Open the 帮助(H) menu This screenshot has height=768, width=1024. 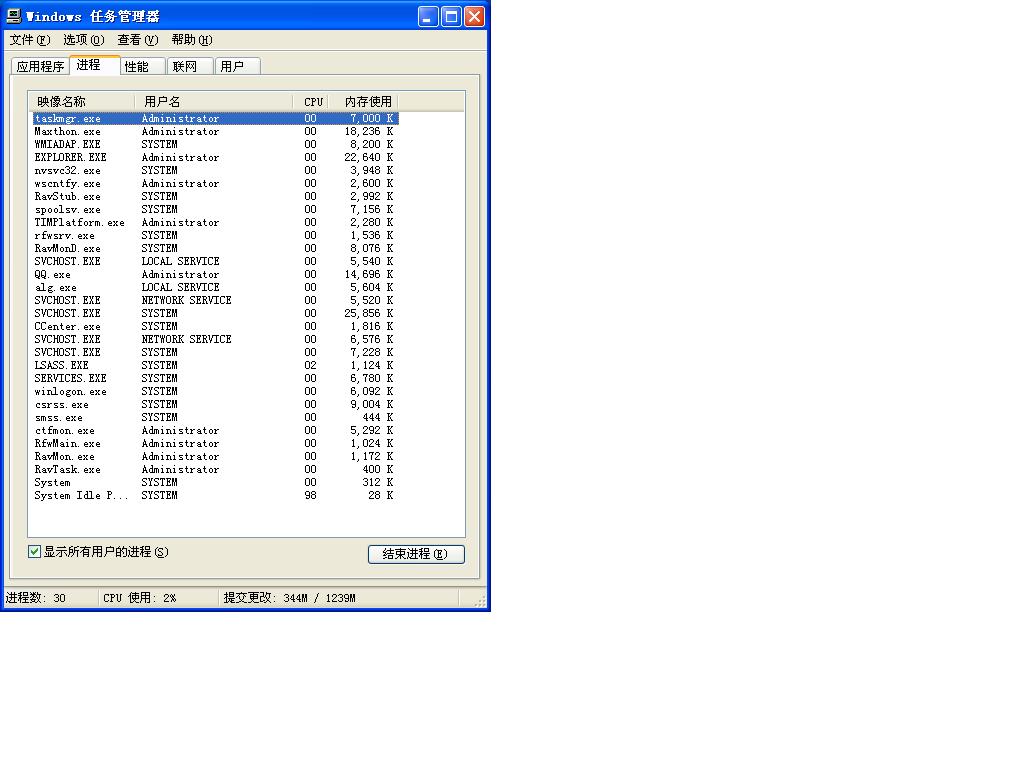click(192, 40)
